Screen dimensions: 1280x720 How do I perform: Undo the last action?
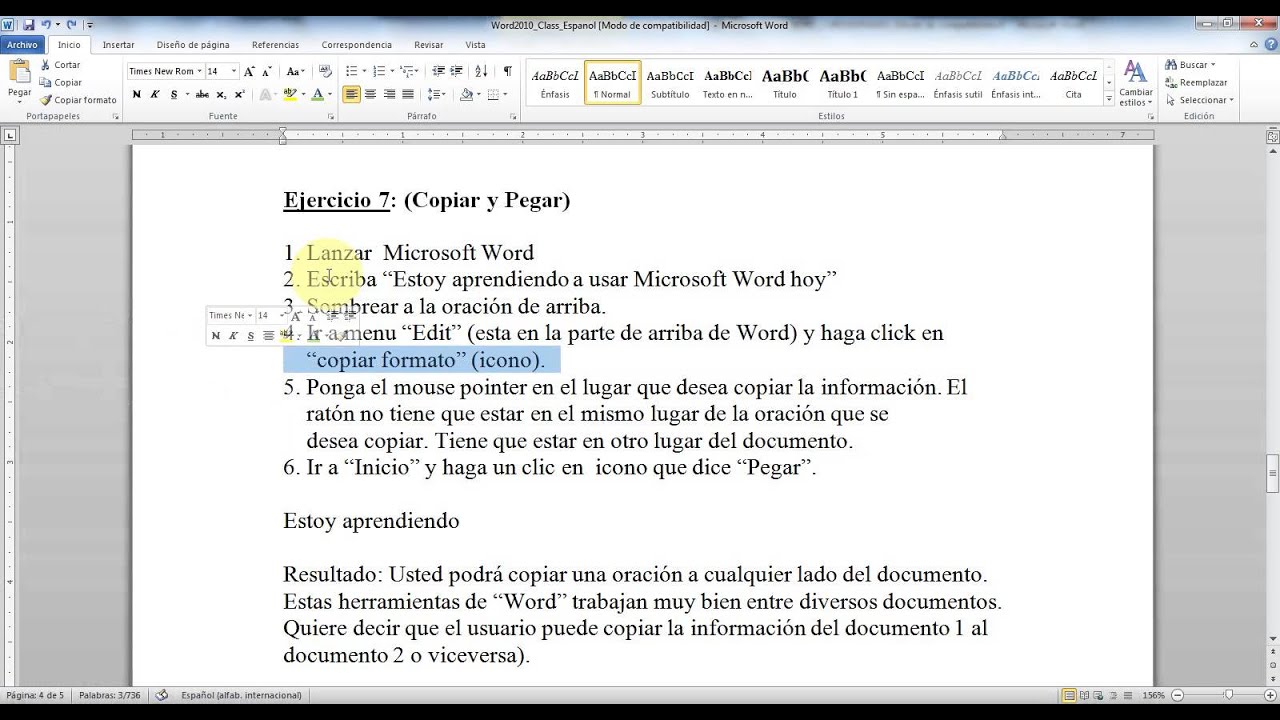pos(46,24)
